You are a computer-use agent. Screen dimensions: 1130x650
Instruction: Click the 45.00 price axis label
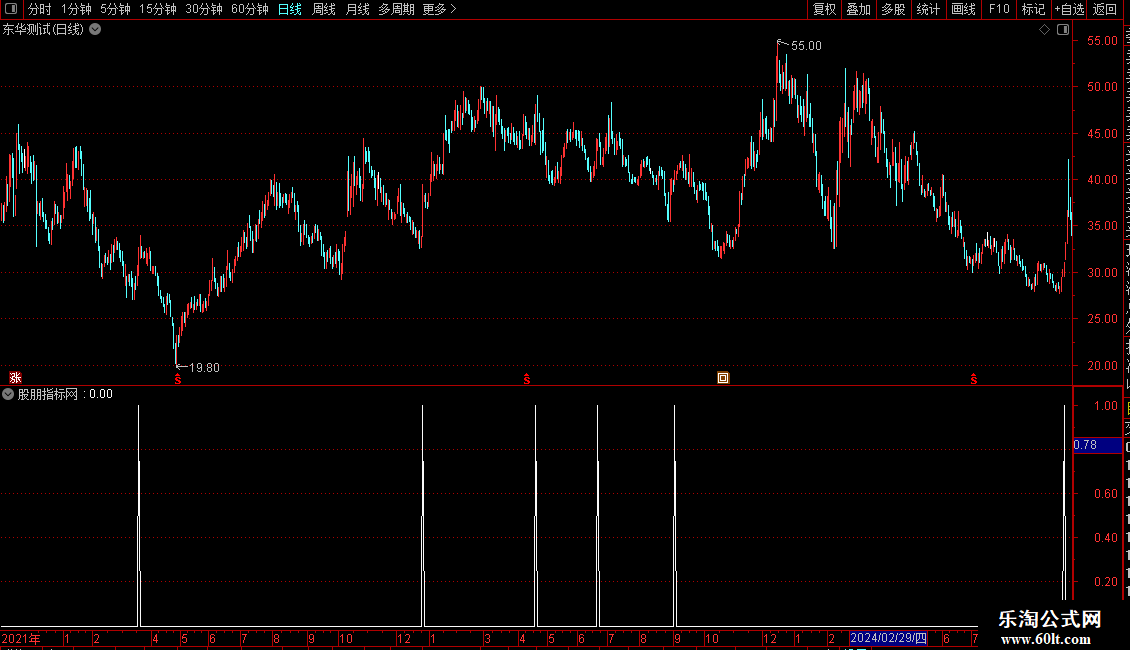pyautogui.click(x=1103, y=134)
